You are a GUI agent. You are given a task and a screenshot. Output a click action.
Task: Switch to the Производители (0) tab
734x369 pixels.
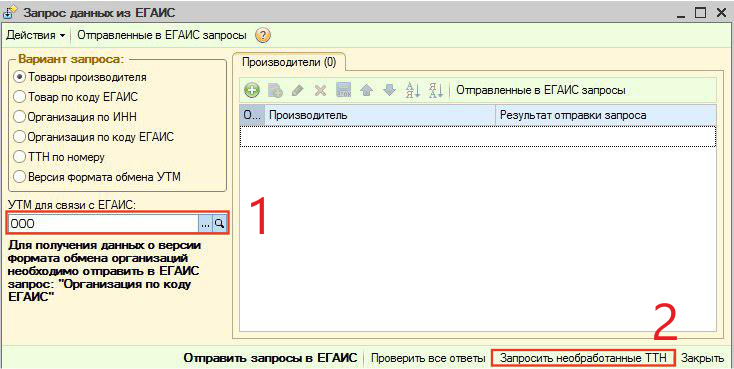point(289,62)
